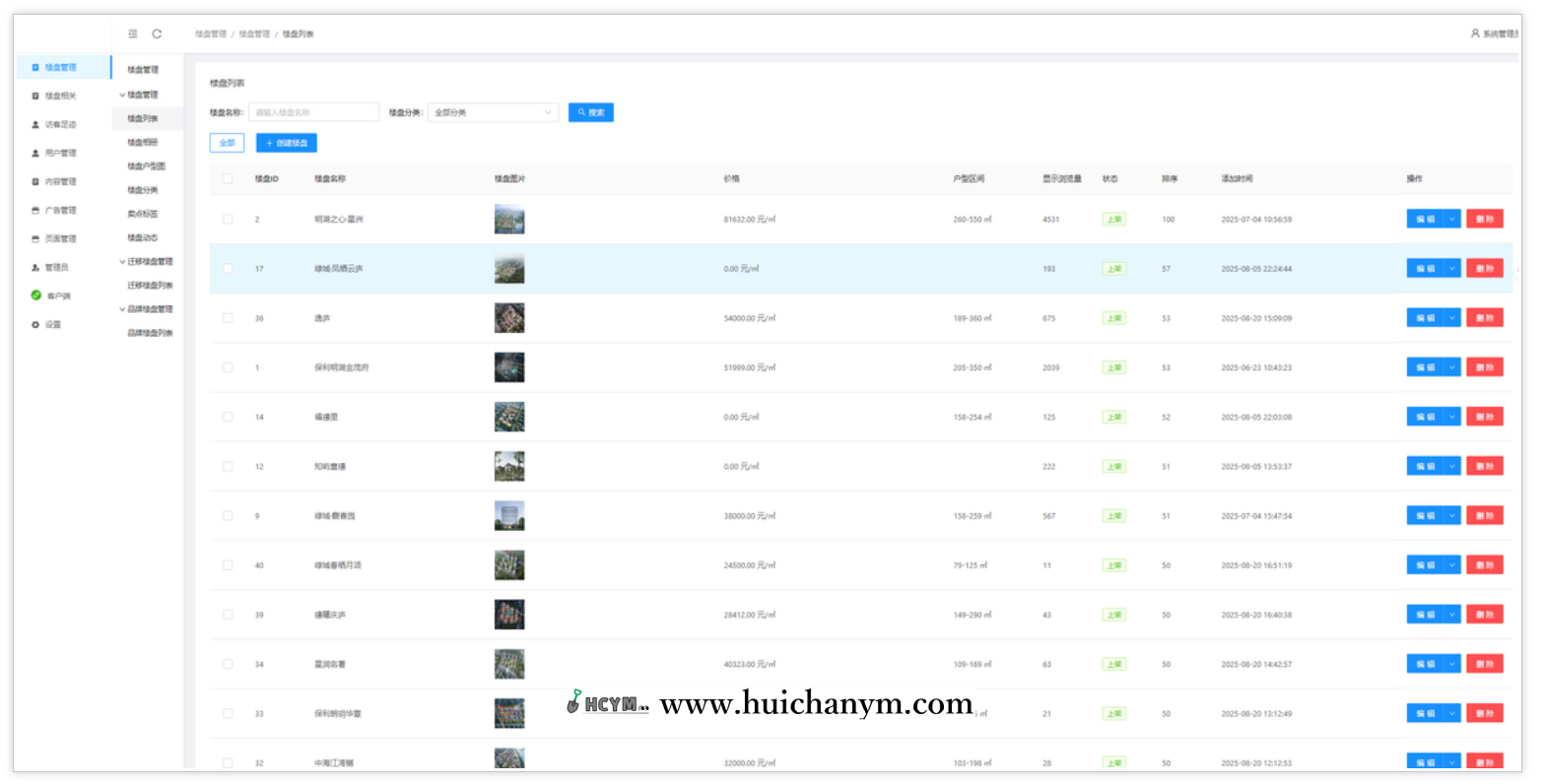This screenshot has height=784, width=1543.
Task: Open 楼盘相册 in the submenu
Action: pos(143,143)
